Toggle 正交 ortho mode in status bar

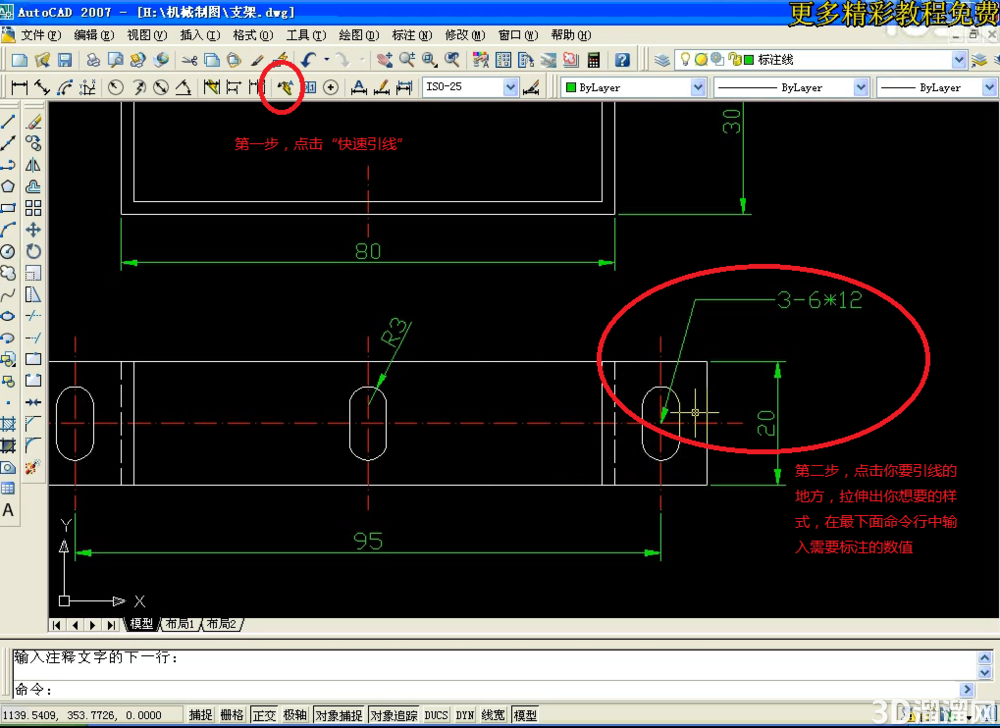264,715
